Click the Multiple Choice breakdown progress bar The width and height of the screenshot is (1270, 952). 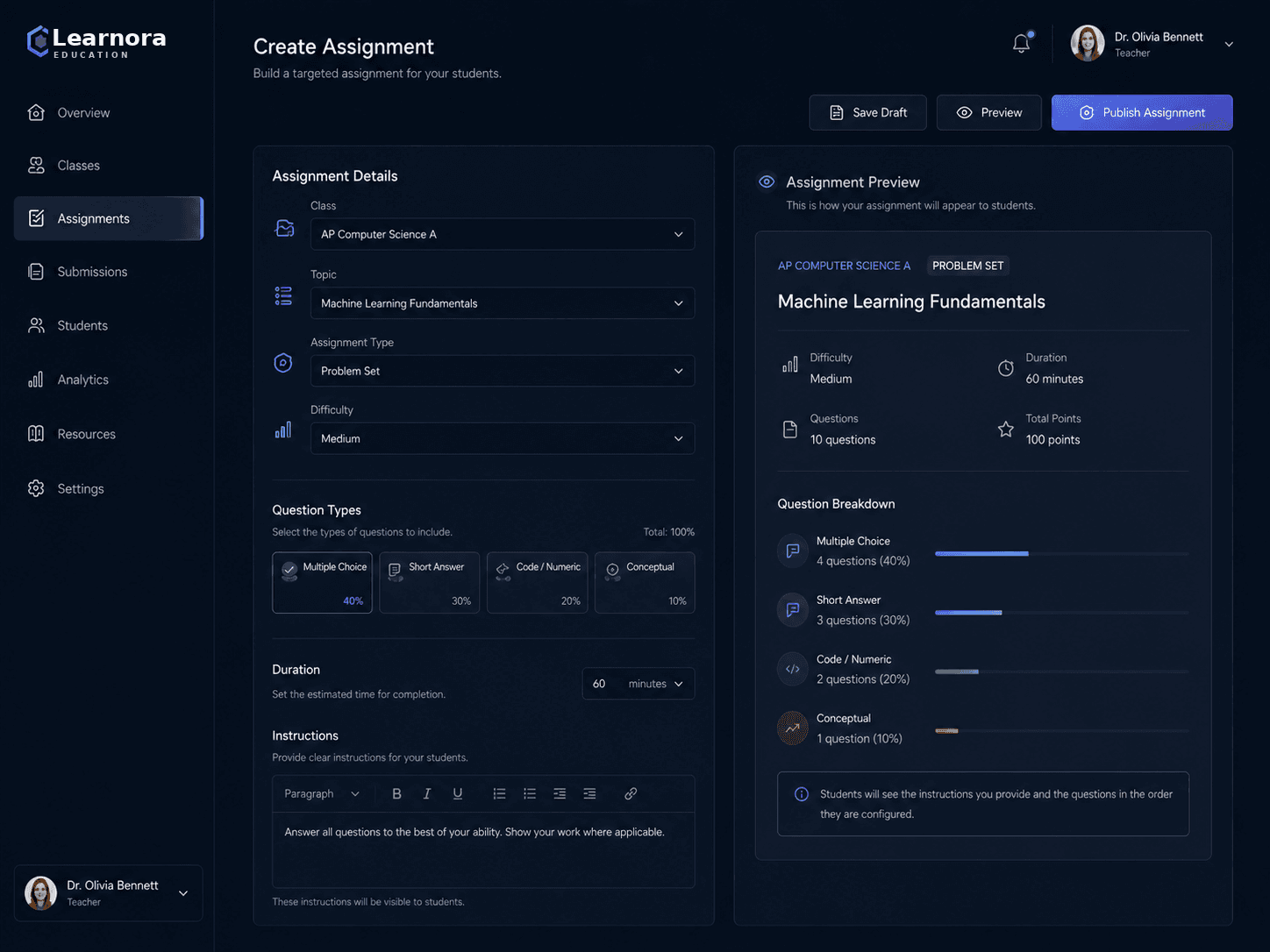1061,553
